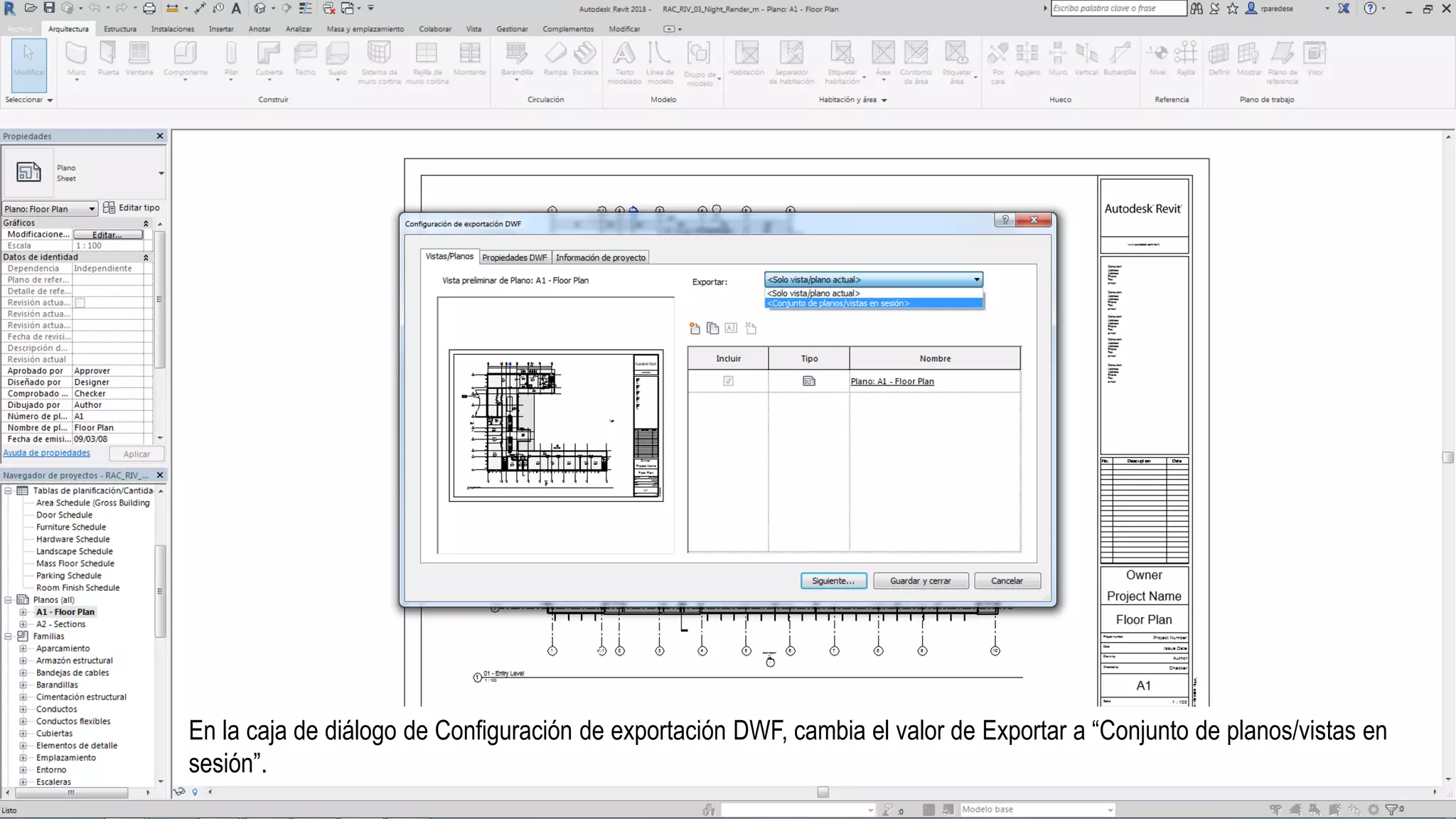Open the Exportar dropdown in DWF dialog
This screenshot has width=1456, height=819.
(x=874, y=279)
